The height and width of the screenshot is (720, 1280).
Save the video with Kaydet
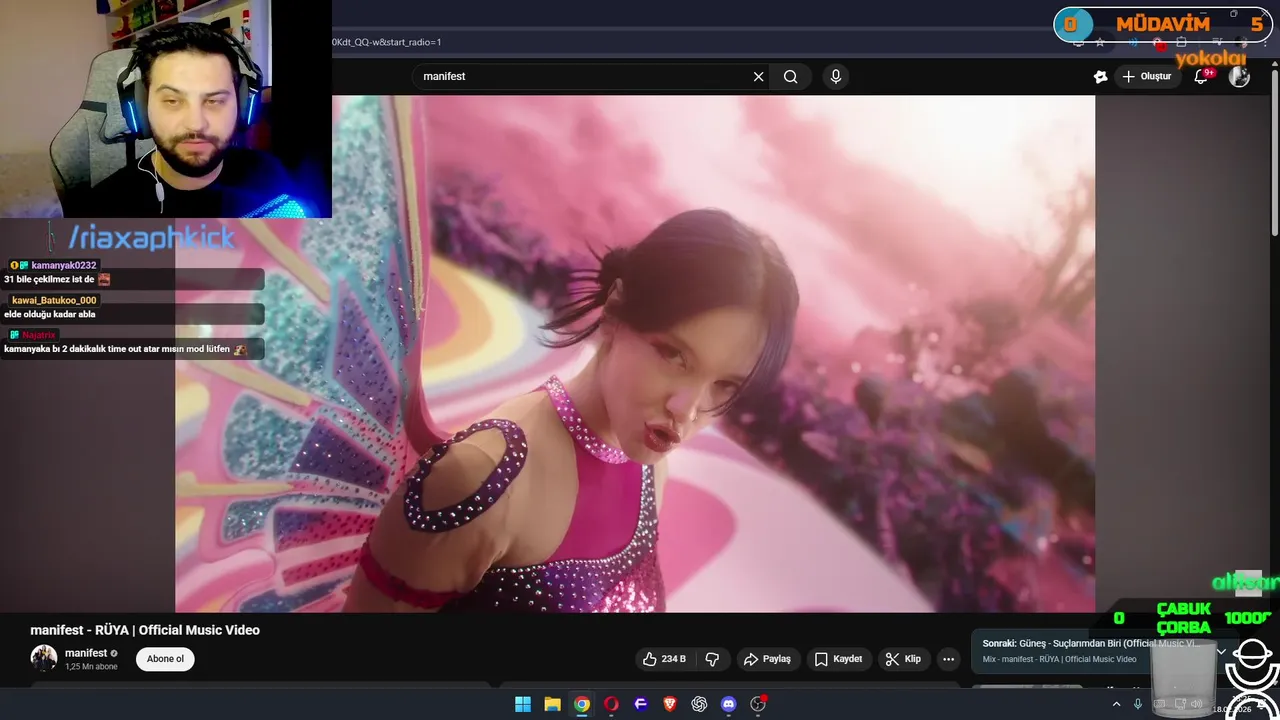tap(838, 659)
